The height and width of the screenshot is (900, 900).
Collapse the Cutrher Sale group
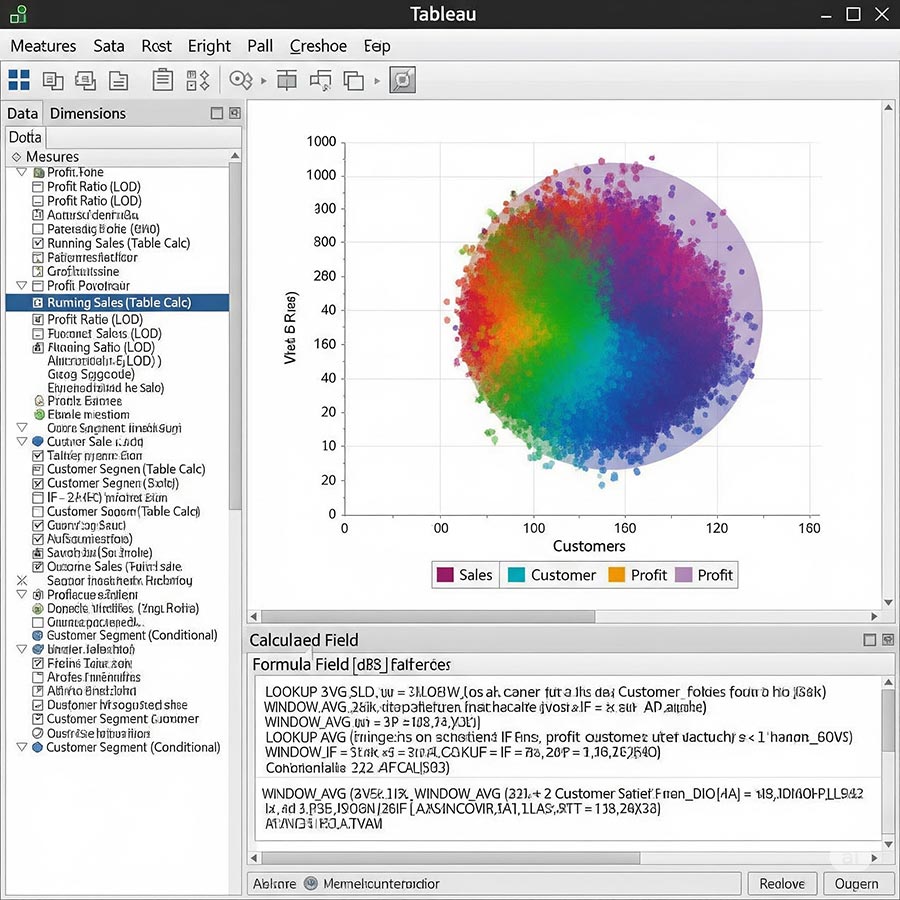tap(22, 441)
